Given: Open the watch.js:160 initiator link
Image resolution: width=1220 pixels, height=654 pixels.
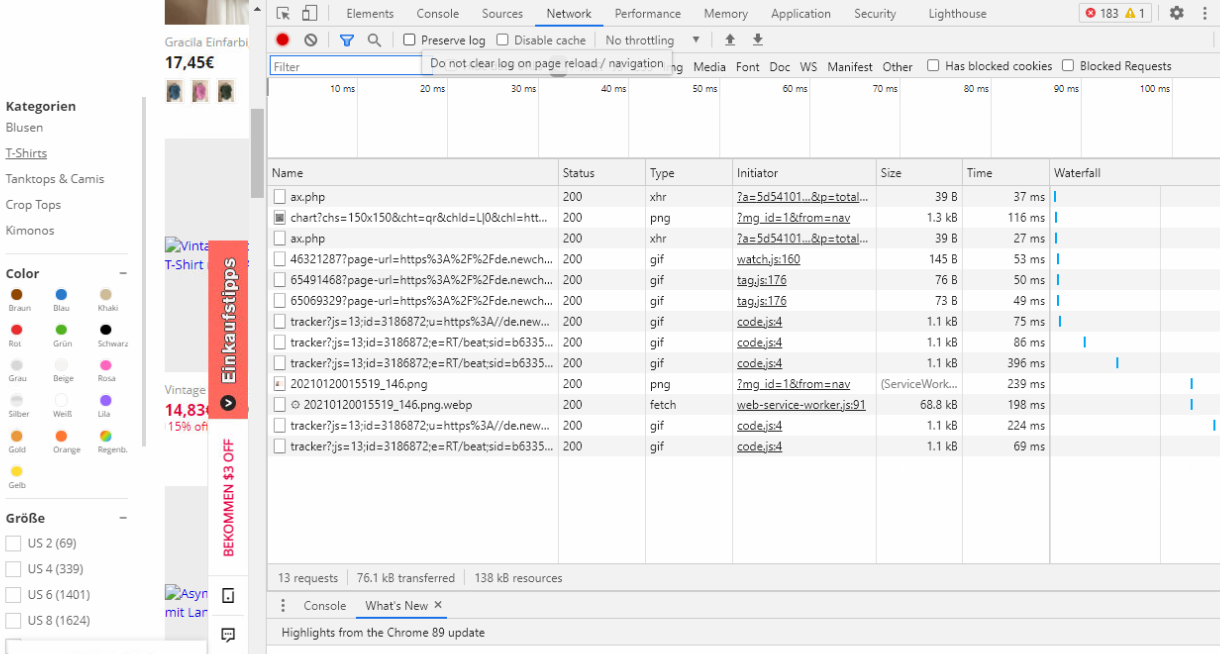Looking at the screenshot, I should (768, 259).
